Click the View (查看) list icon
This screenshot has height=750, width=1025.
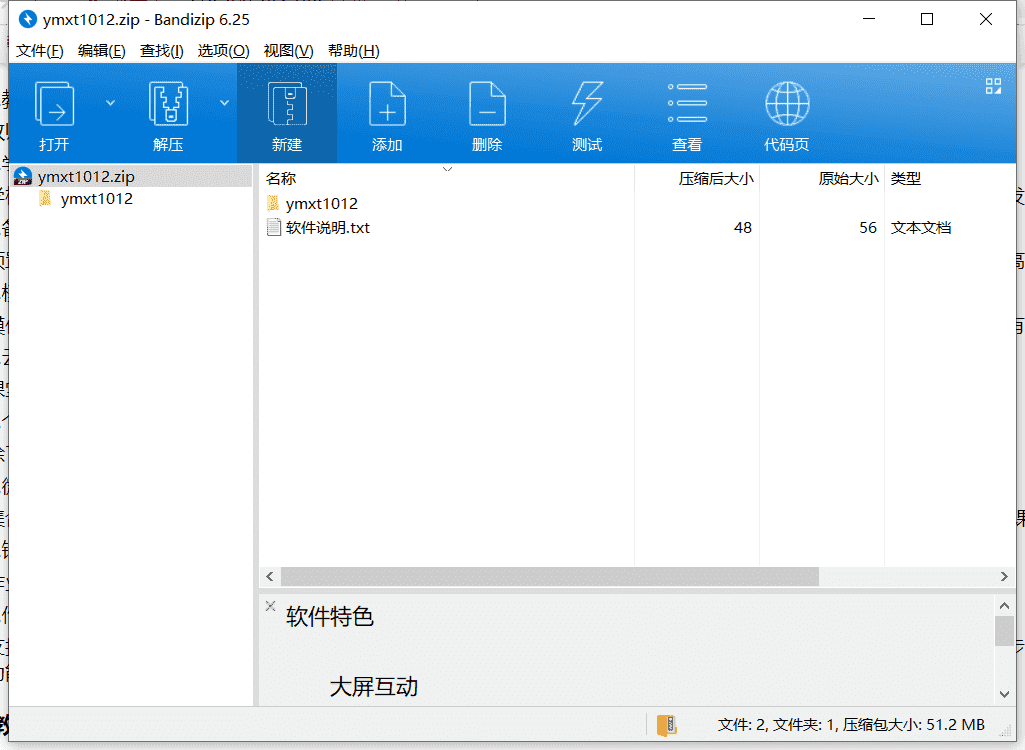coord(687,103)
